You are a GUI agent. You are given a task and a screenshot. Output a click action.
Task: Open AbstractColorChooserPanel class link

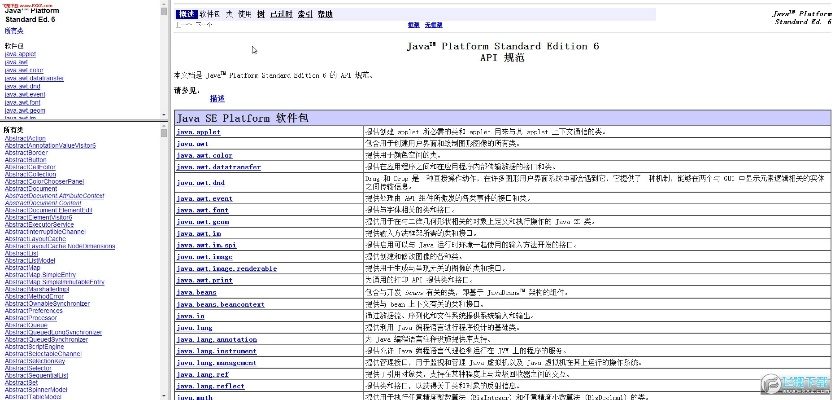[44, 182]
